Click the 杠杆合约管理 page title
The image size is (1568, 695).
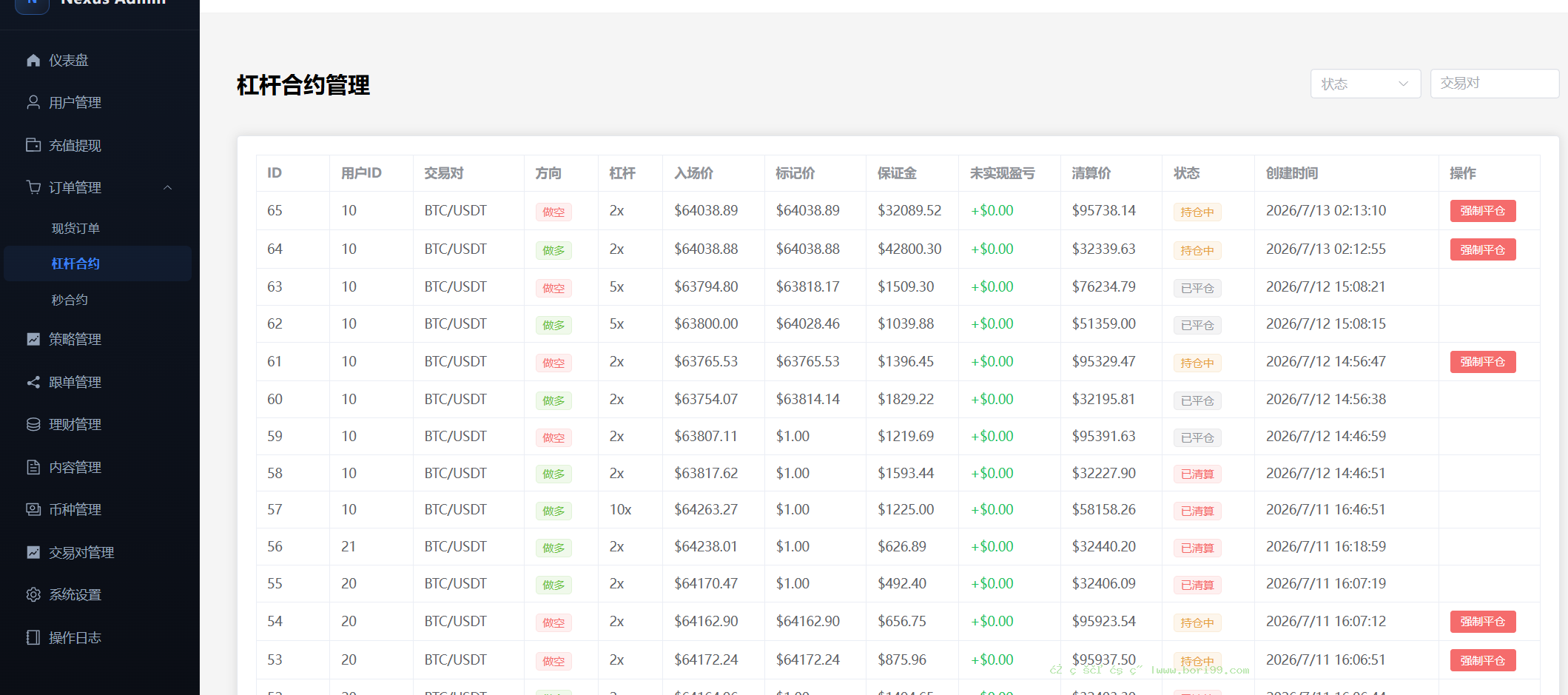[x=303, y=85]
